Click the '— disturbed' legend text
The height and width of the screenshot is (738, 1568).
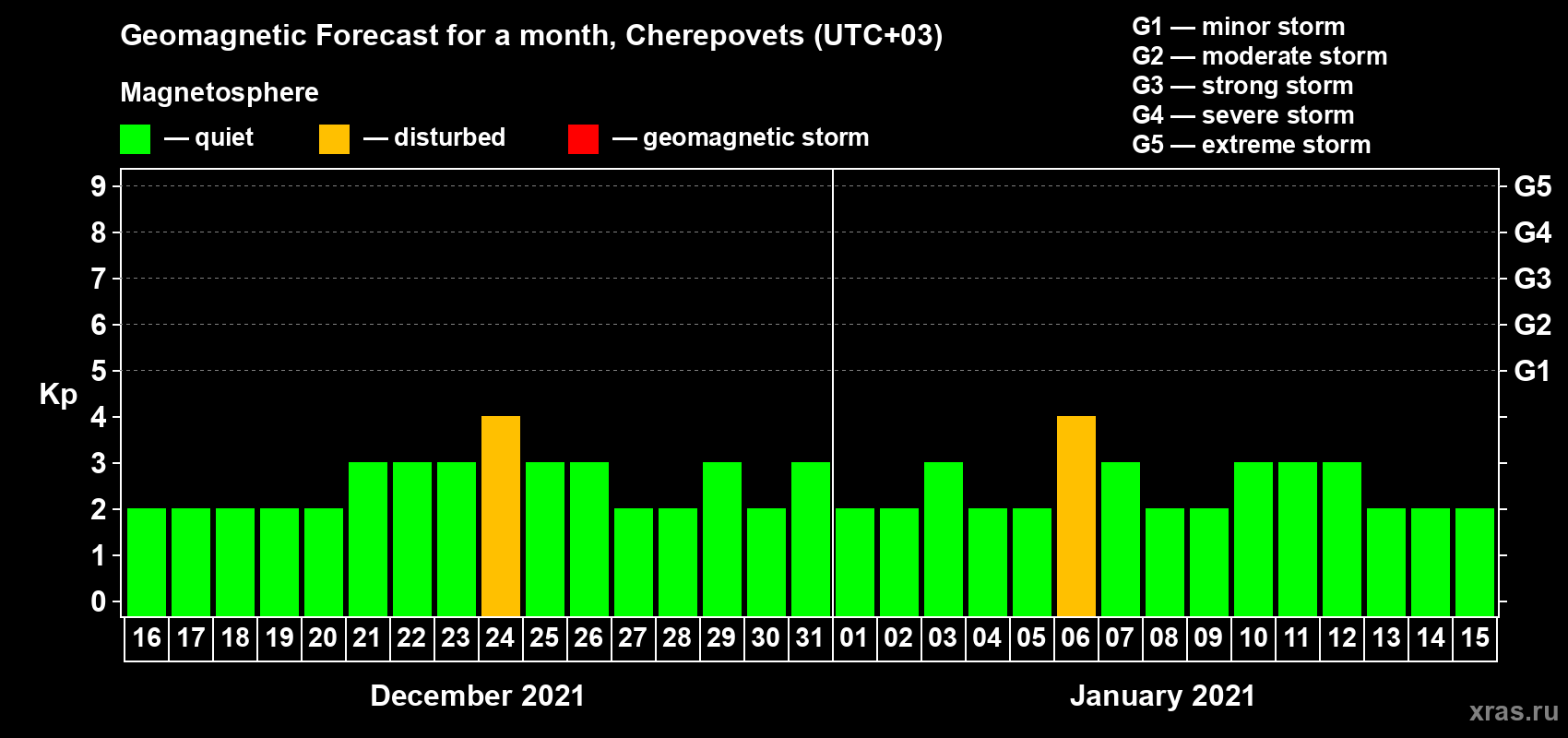click(x=434, y=137)
